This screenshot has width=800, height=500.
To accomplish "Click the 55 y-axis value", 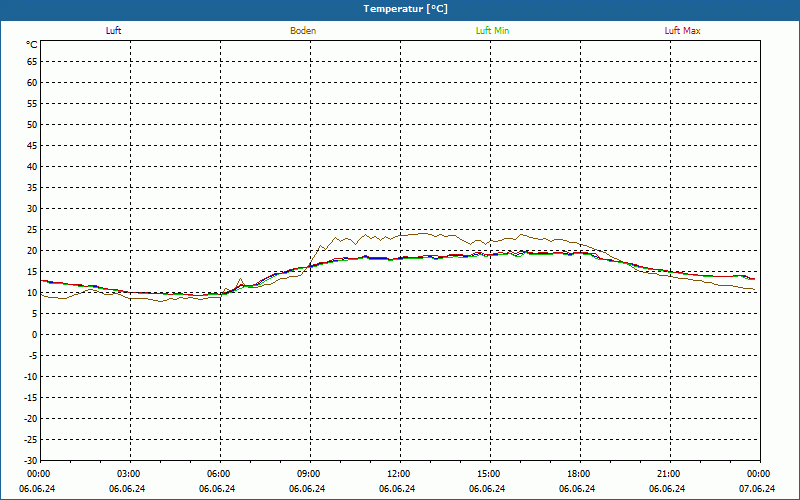I will 32,104.
